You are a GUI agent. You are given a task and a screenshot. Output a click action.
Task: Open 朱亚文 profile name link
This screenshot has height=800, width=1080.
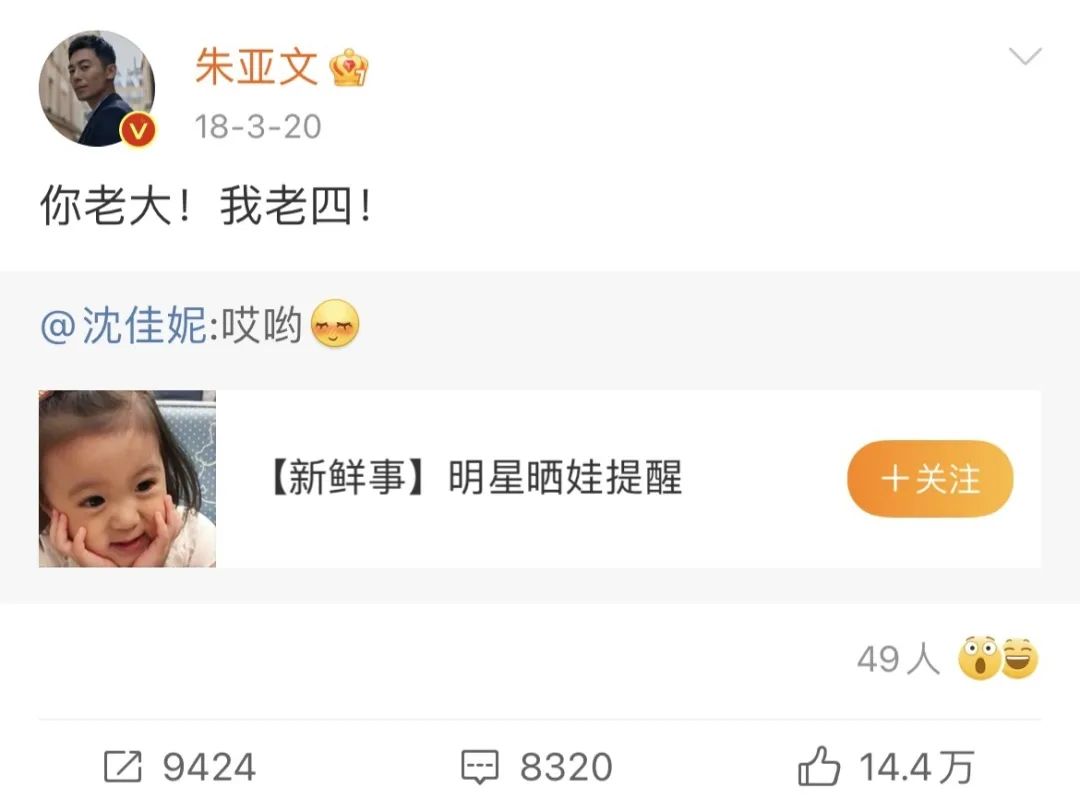[x=256, y=68]
